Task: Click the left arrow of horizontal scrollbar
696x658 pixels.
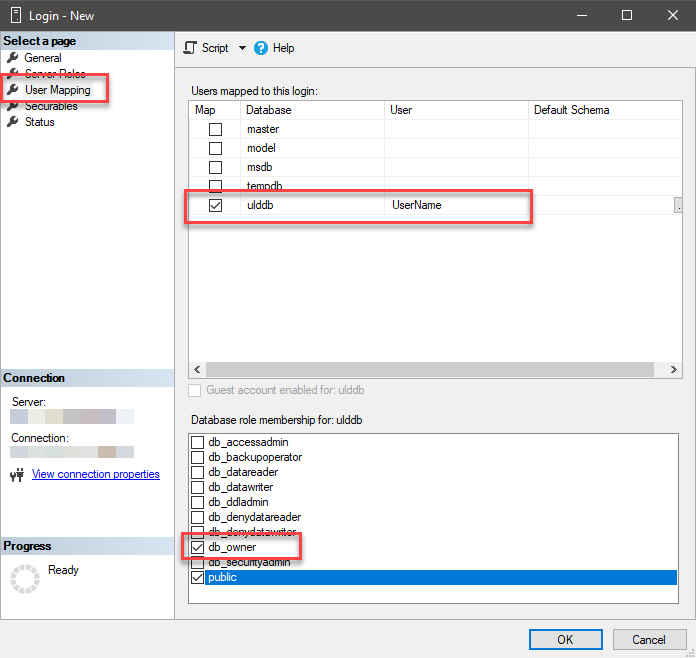Action: pos(197,369)
